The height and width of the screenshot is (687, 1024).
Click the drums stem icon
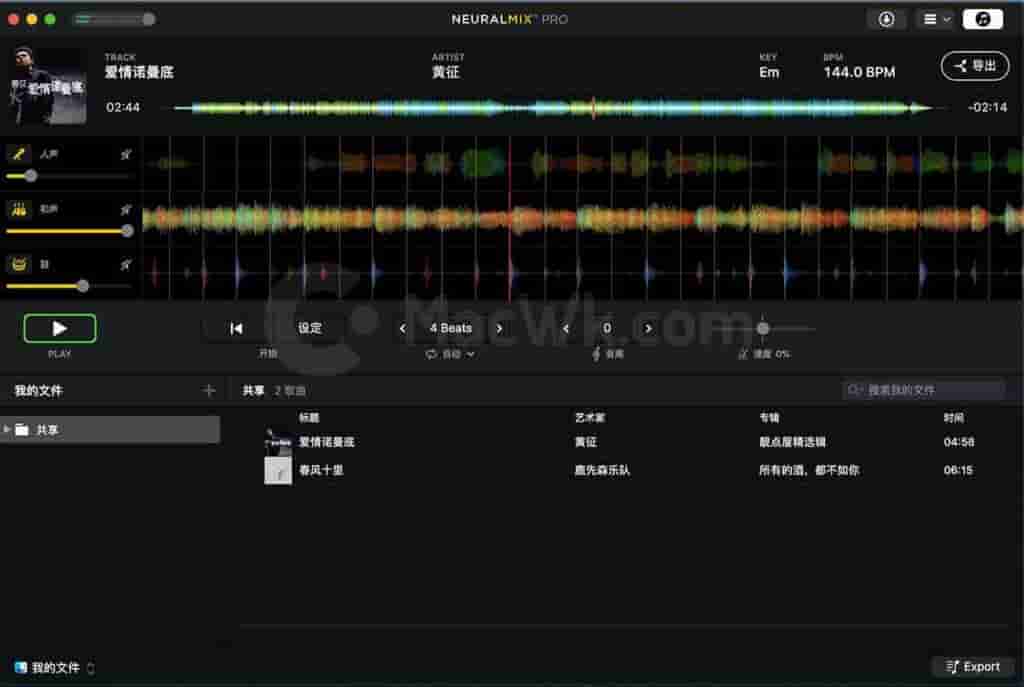[x=19, y=264]
